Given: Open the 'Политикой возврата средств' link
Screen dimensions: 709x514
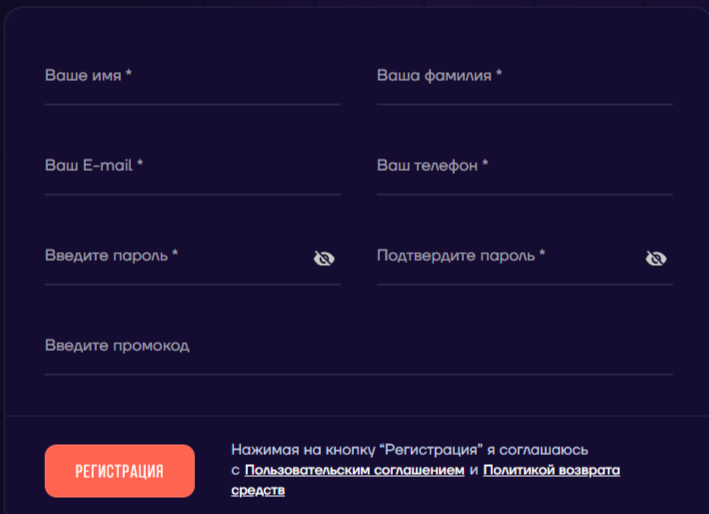Looking at the screenshot, I should [551, 470].
